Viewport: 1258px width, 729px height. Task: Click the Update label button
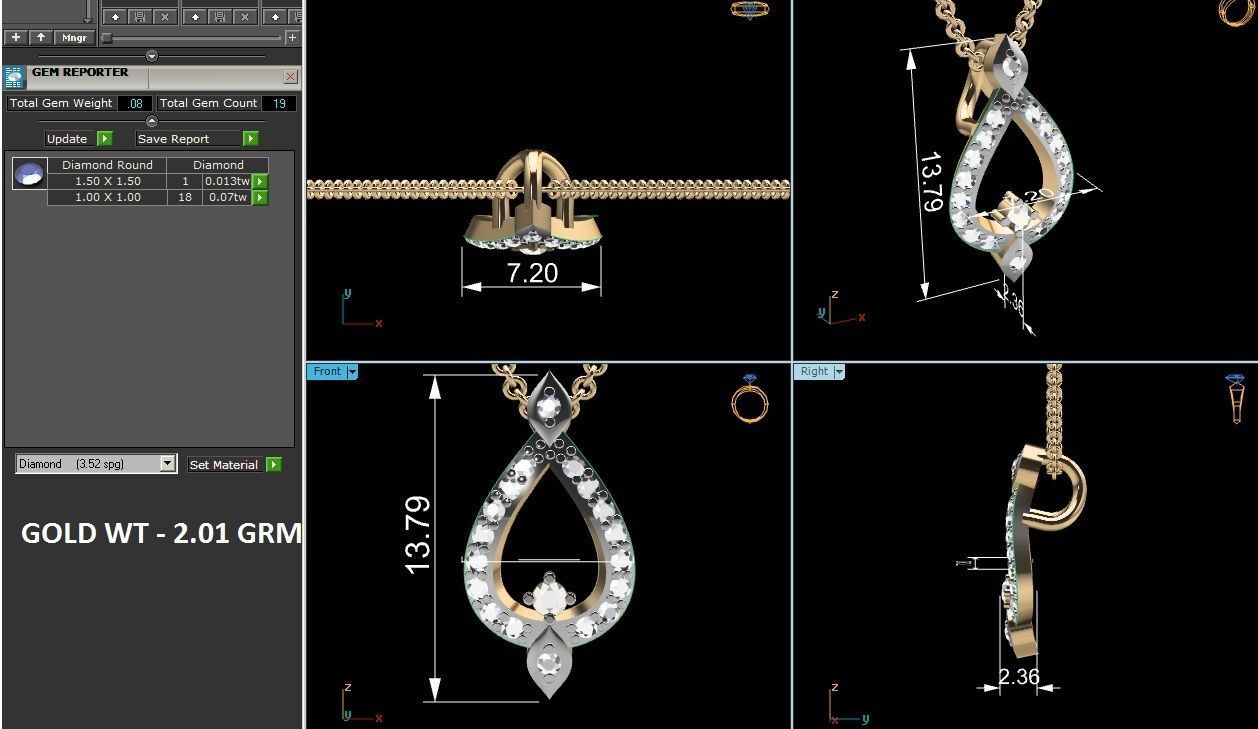(68, 139)
